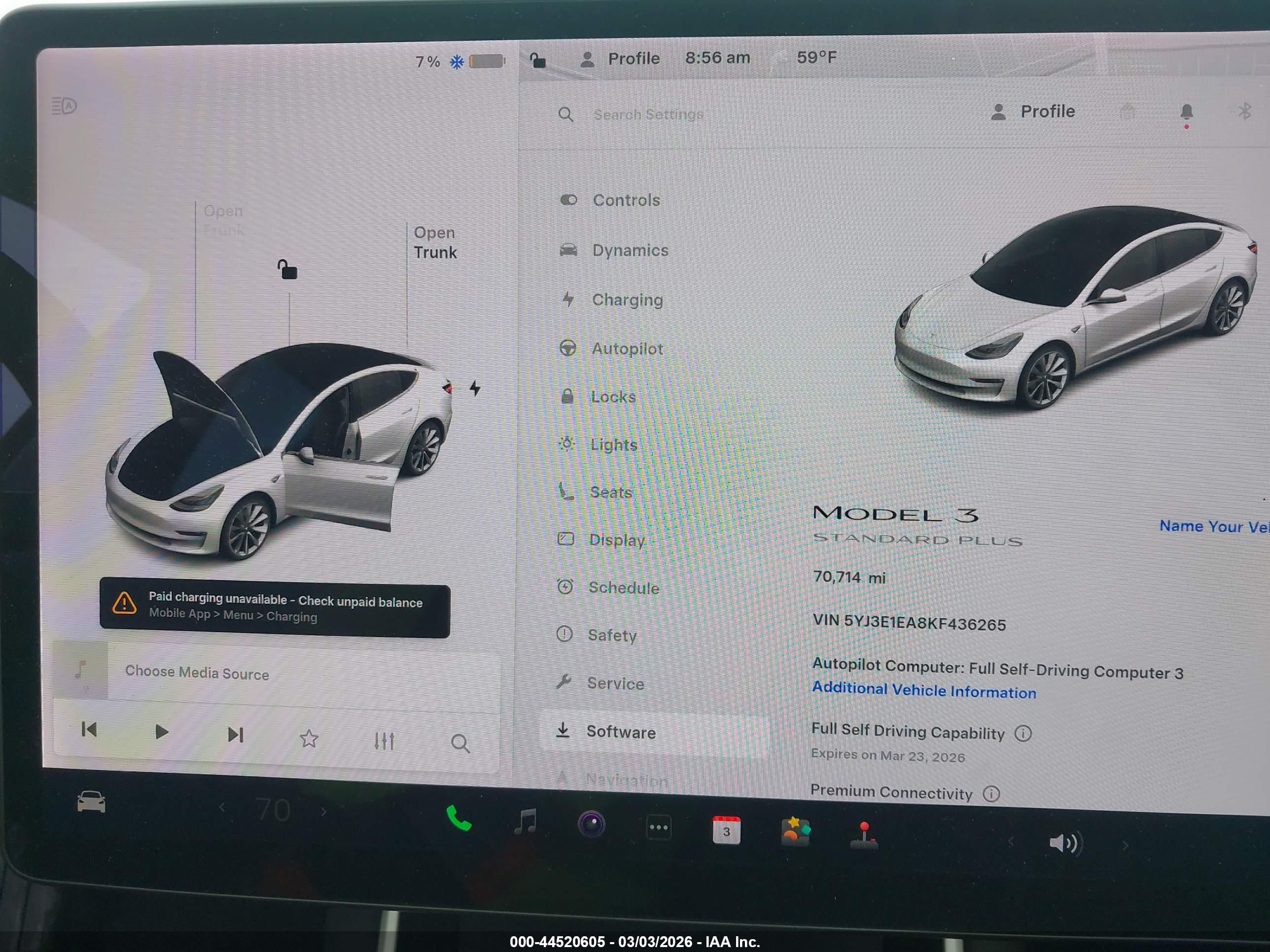
Task: Open the Dynamics settings menu
Action: click(x=614, y=250)
